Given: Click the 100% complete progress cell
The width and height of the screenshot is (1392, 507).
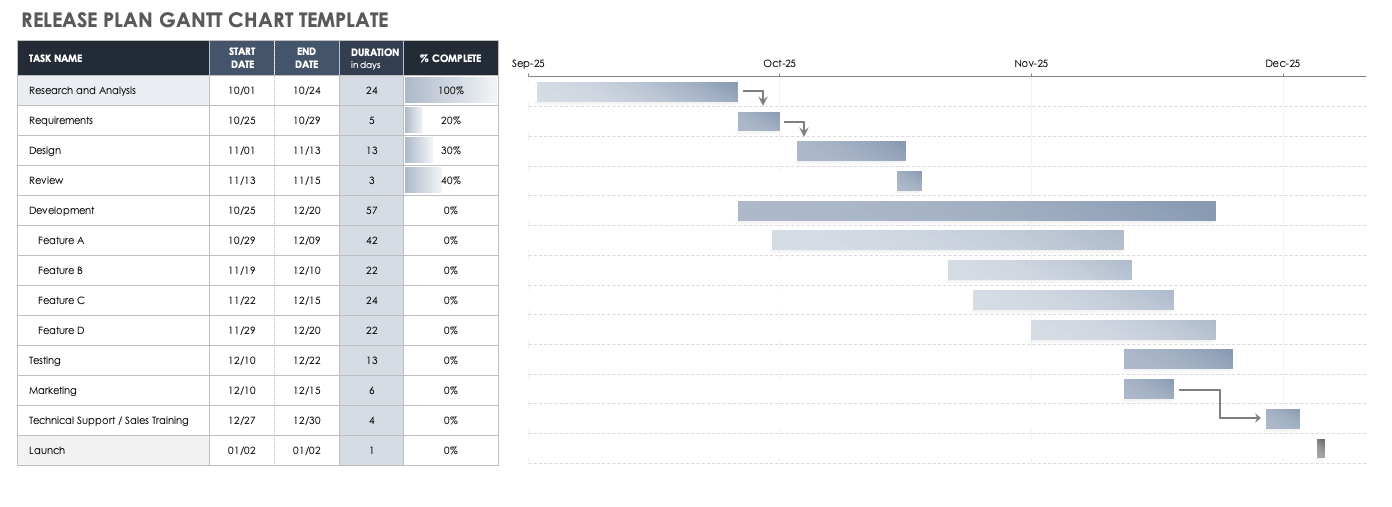Looking at the screenshot, I should point(450,90).
